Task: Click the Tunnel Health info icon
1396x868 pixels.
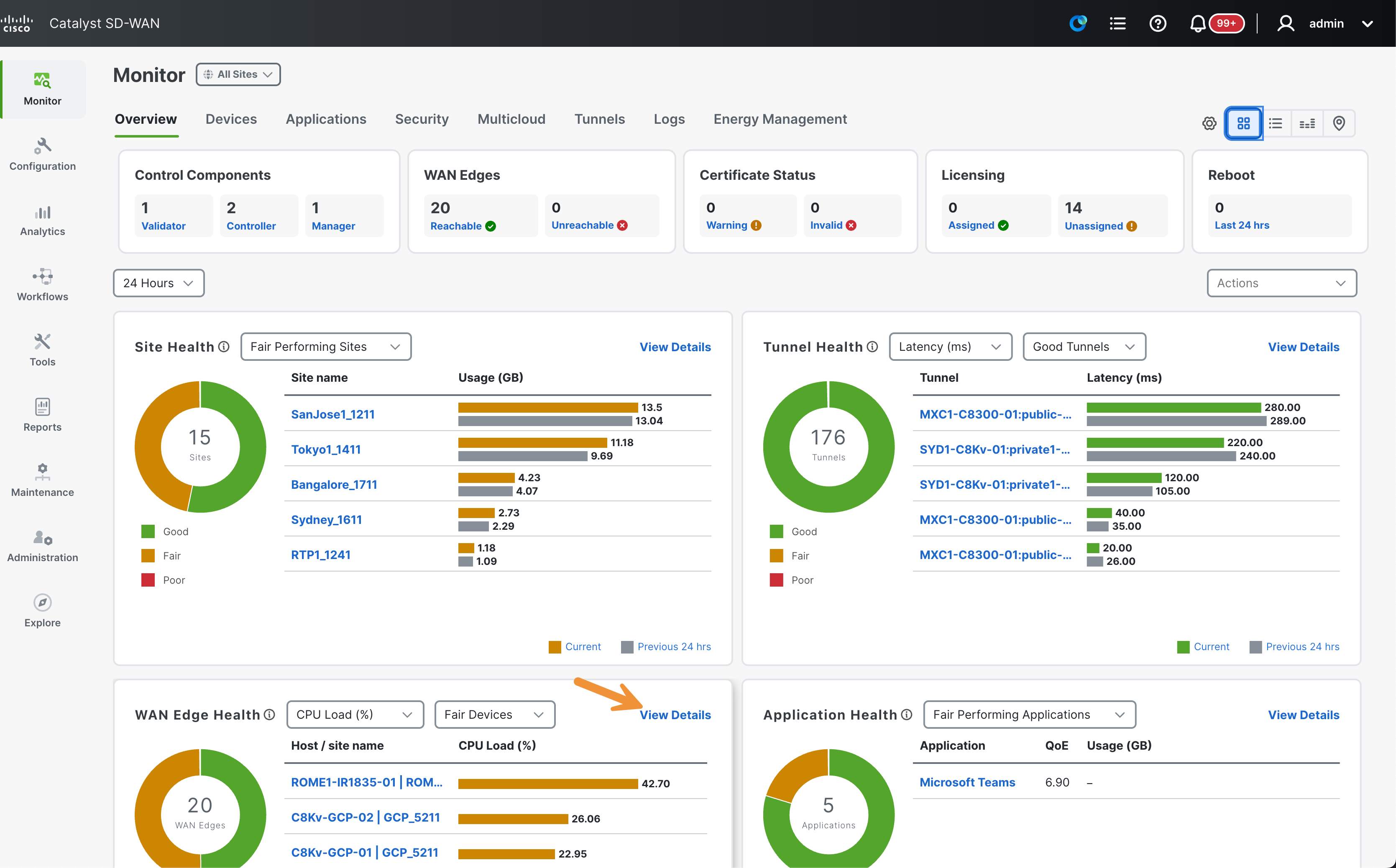Action: click(x=872, y=347)
